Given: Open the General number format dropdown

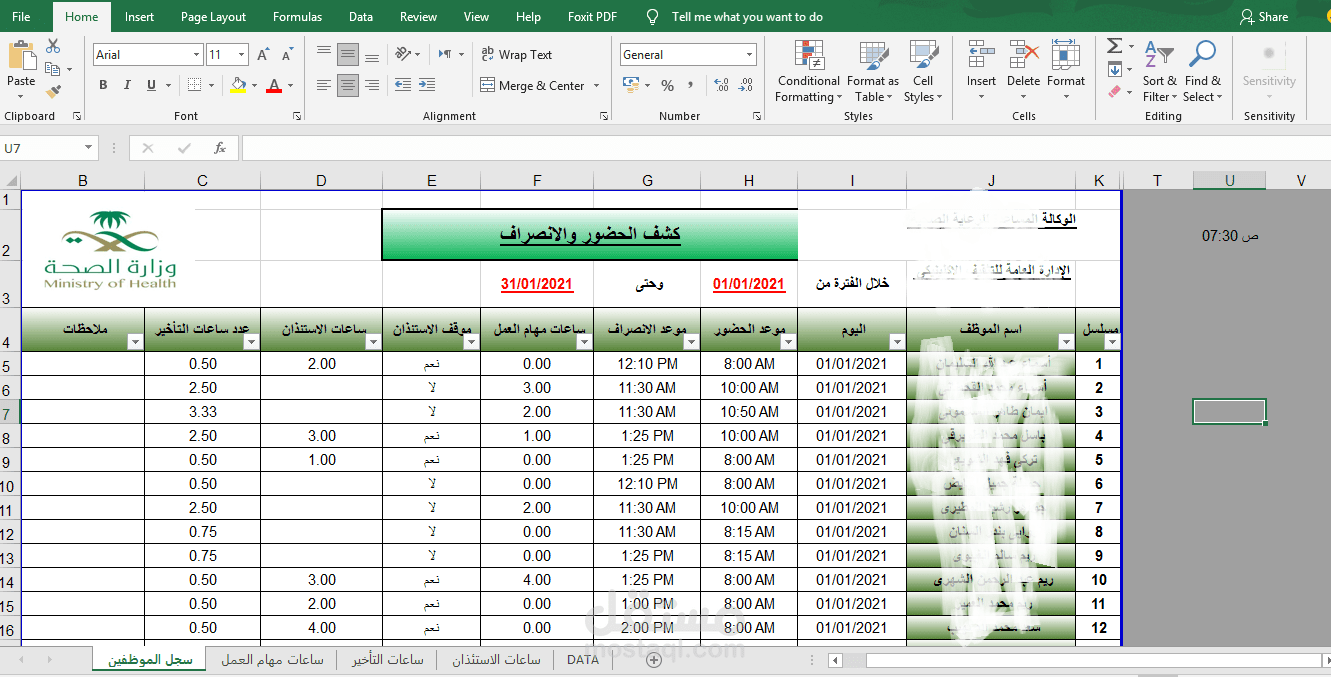Looking at the screenshot, I should 749,55.
